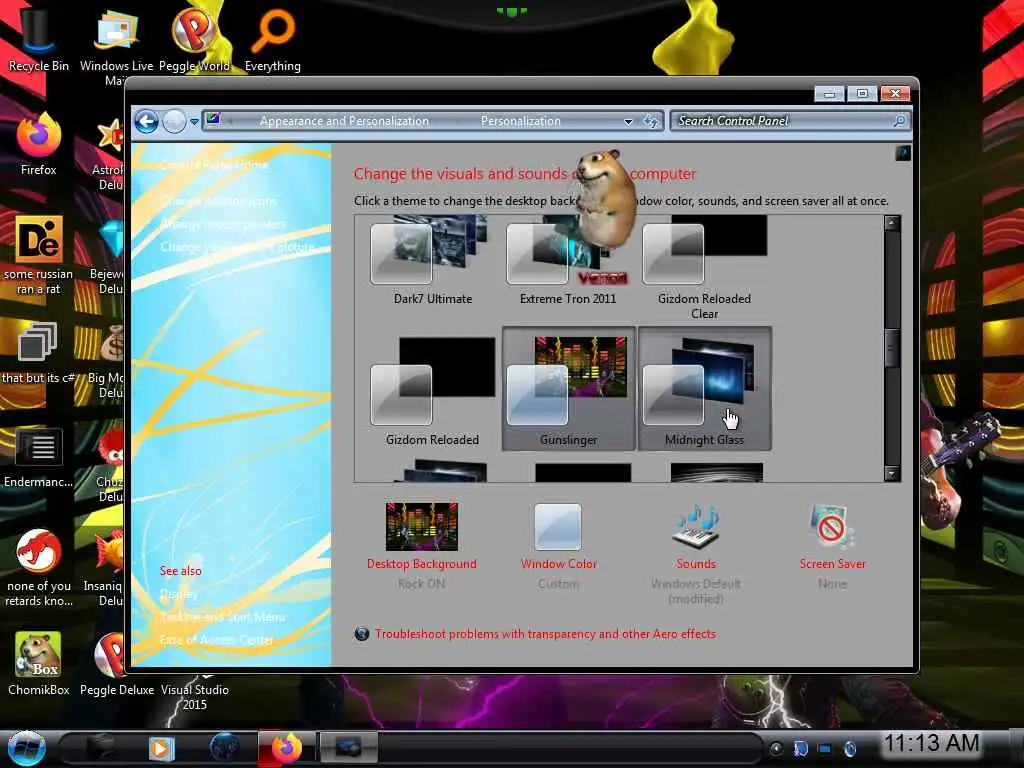Go back with the blue Back arrow
The width and height of the screenshot is (1024, 768).
146,121
